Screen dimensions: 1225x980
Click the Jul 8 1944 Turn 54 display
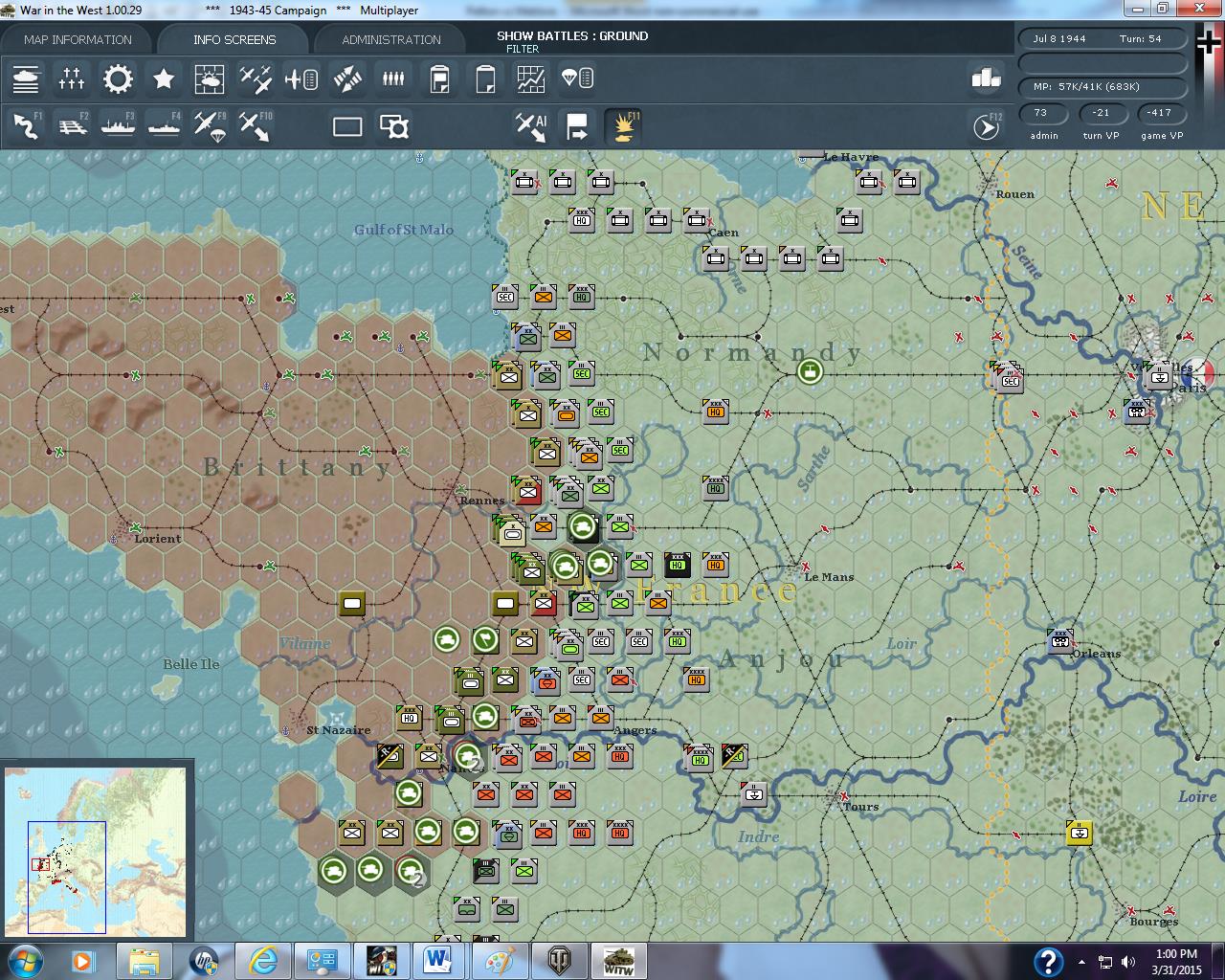pos(1103,39)
